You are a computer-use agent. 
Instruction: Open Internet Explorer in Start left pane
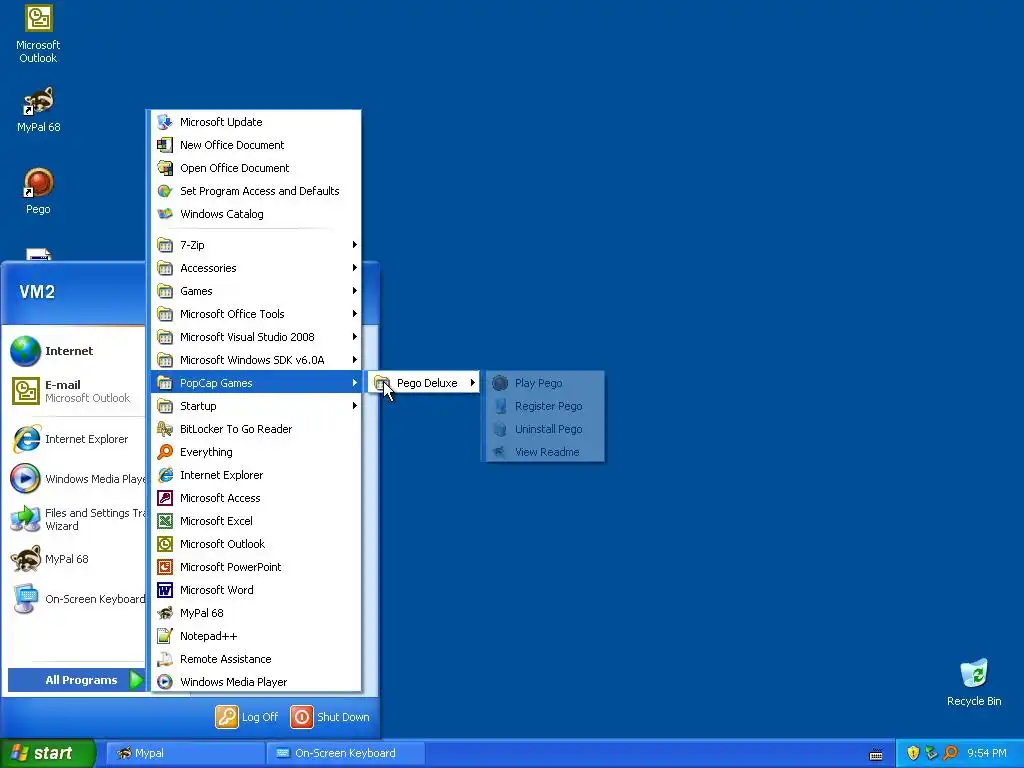[x=74, y=440]
